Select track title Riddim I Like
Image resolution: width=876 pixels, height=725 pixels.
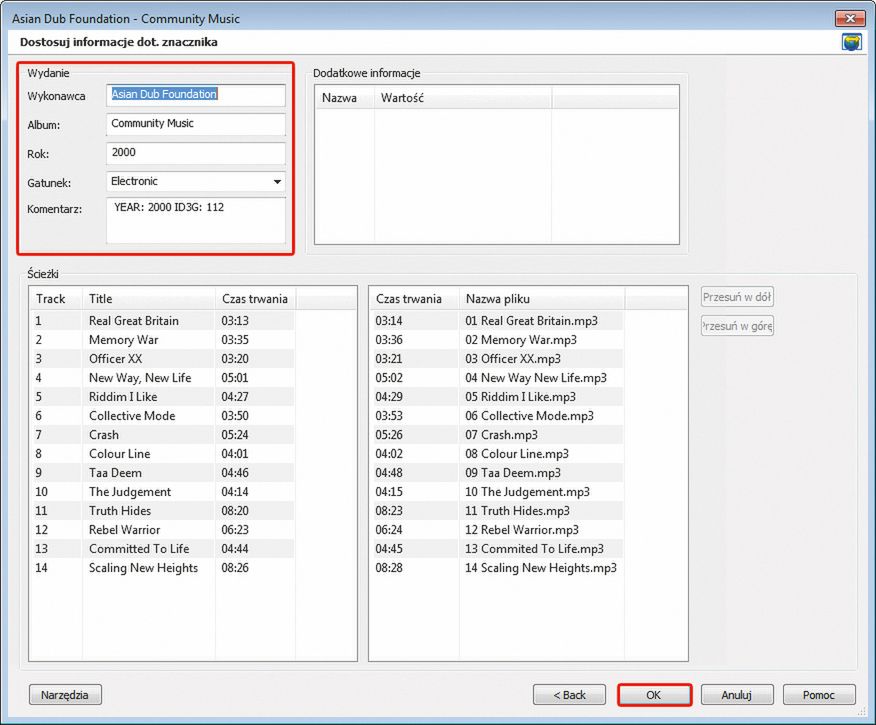(123, 397)
